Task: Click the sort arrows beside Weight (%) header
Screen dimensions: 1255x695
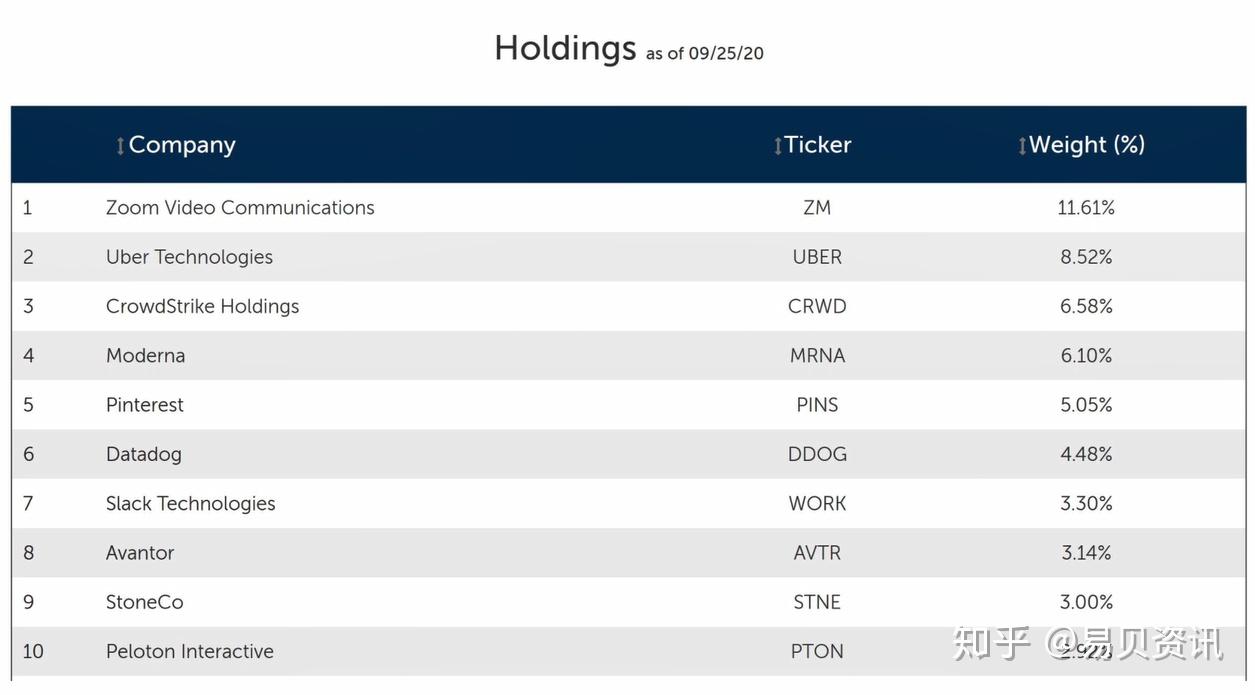Action: (x=1021, y=145)
